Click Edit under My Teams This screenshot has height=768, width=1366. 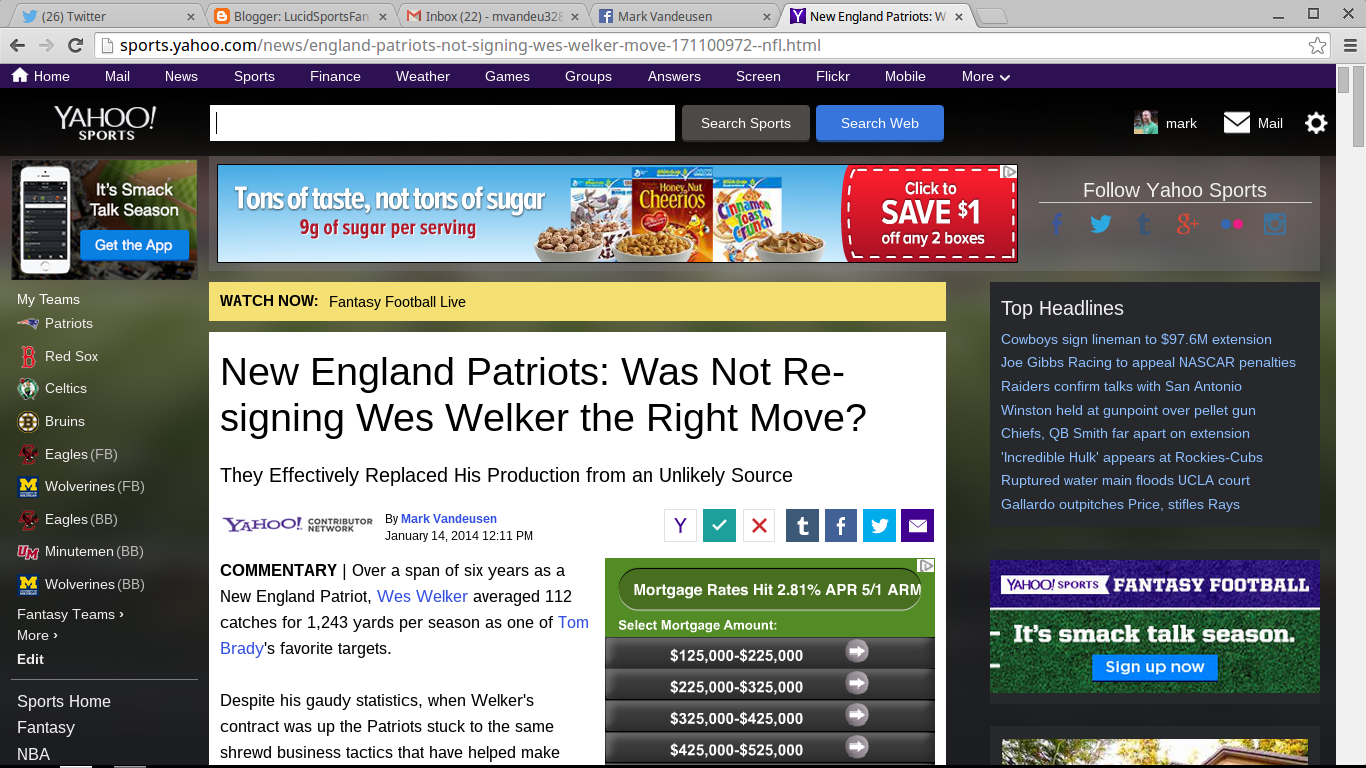coord(30,659)
